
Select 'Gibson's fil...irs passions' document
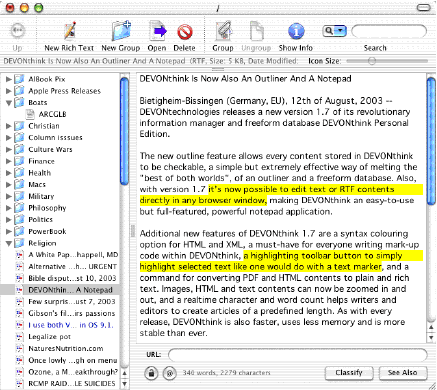[x=72, y=313]
